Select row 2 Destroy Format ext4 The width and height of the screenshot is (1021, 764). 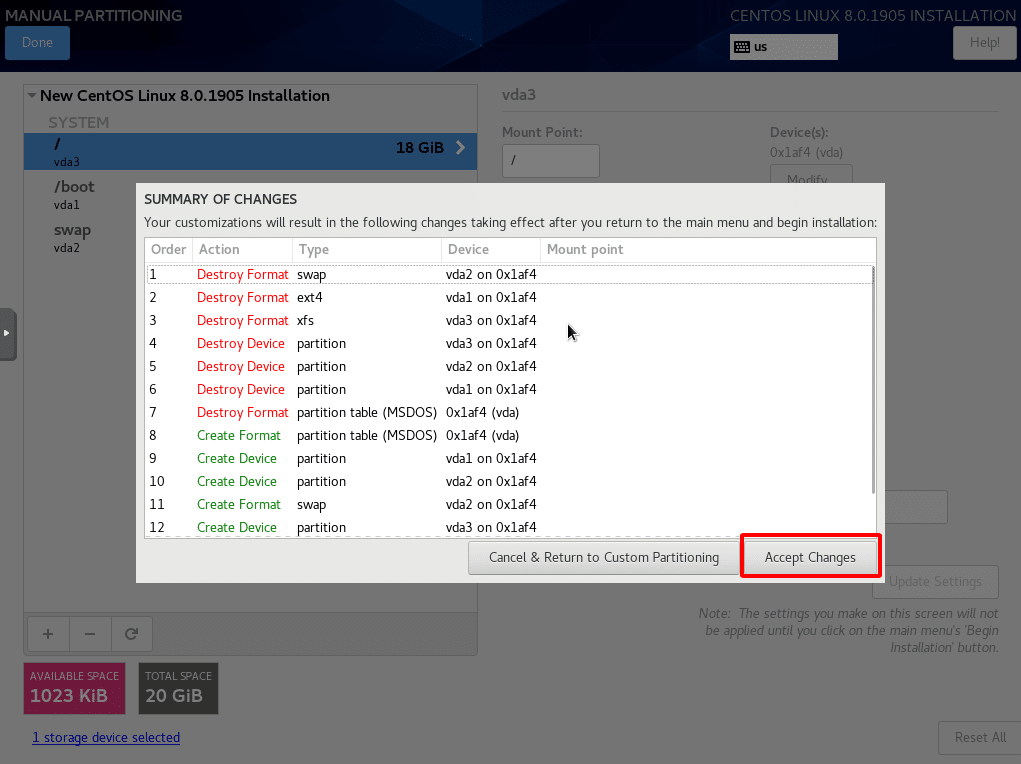coord(509,297)
